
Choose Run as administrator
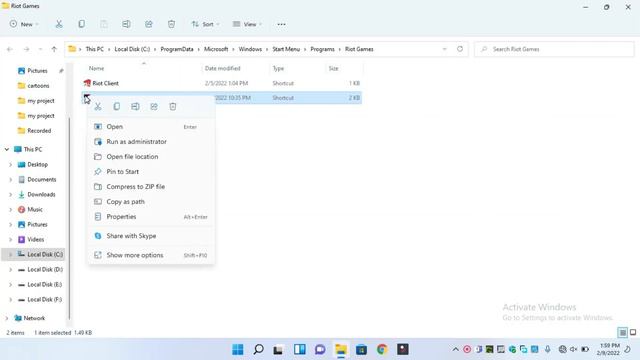pos(151,142)
